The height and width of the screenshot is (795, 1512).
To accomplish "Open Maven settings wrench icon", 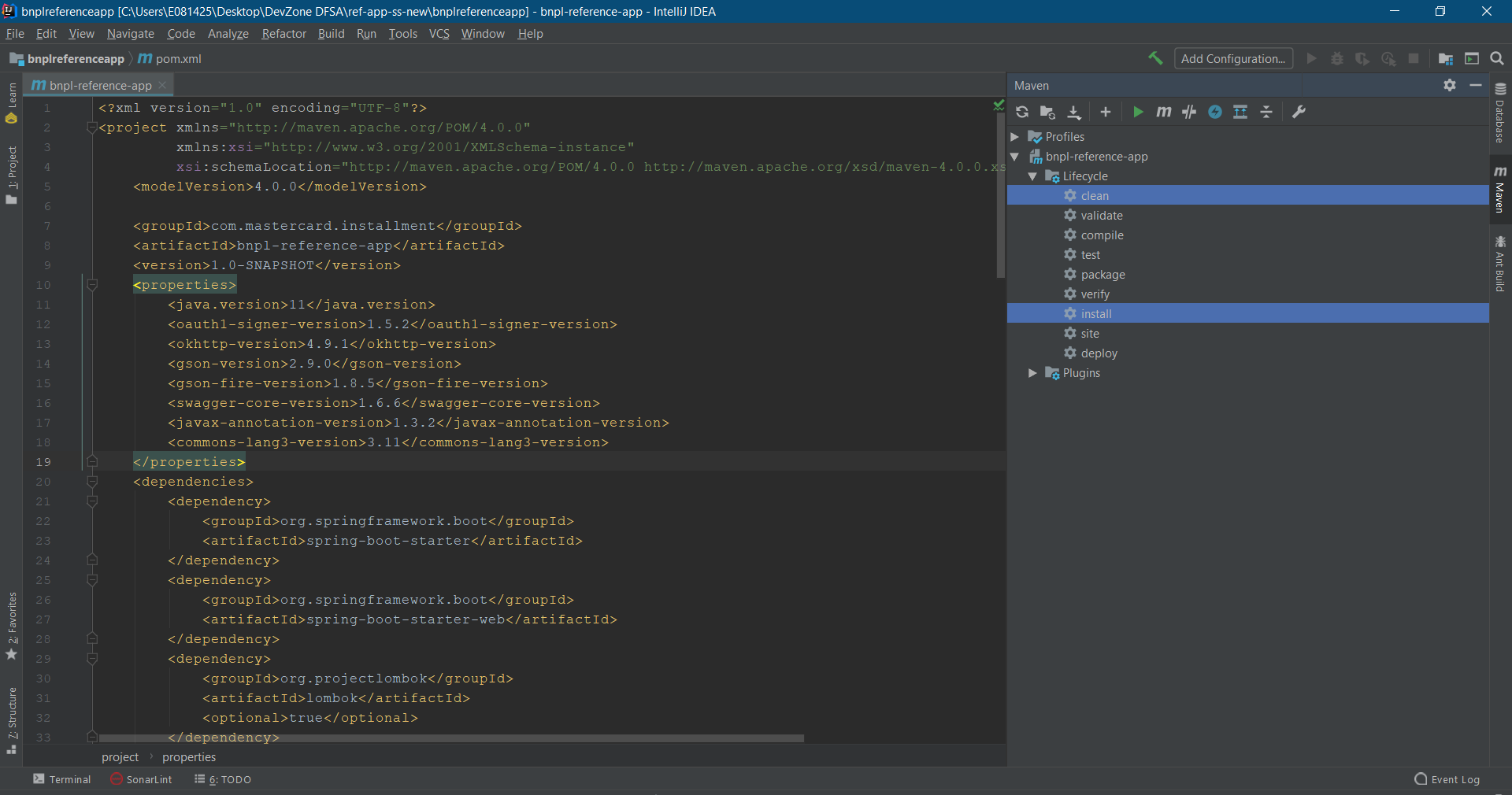I will pyautogui.click(x=1299, y=112).
